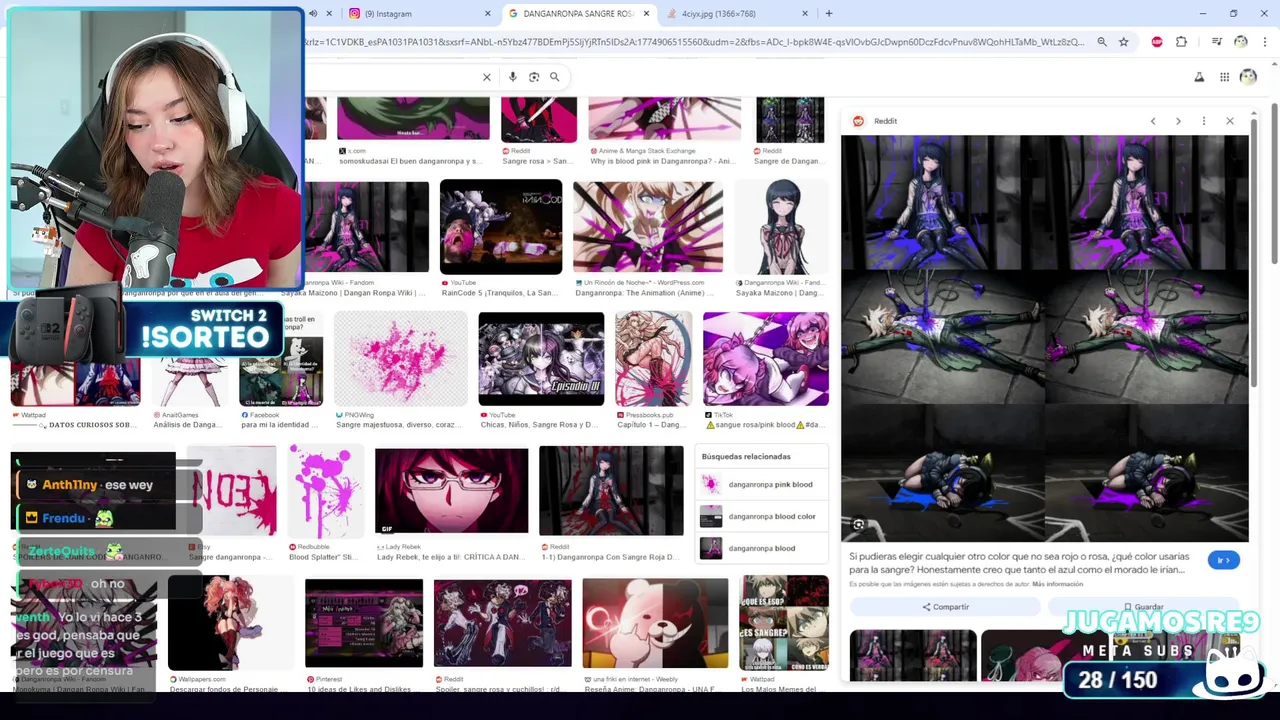Switch to DANGANRONPA SANGRE ROSA tab
The image size is (1280, 720).
578,14
